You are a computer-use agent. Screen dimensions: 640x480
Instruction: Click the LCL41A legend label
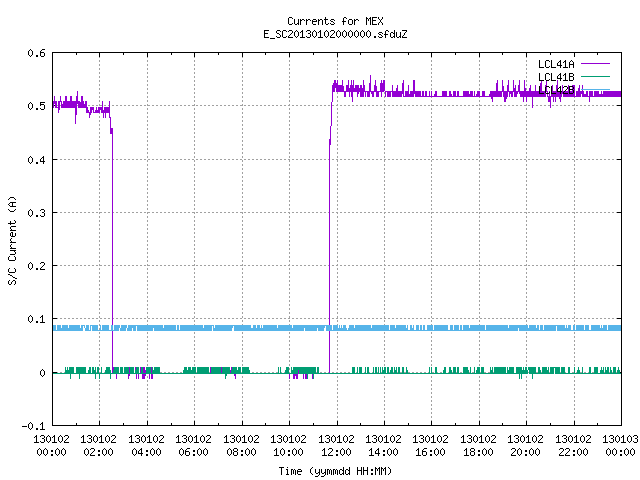[x=556, y=64]
